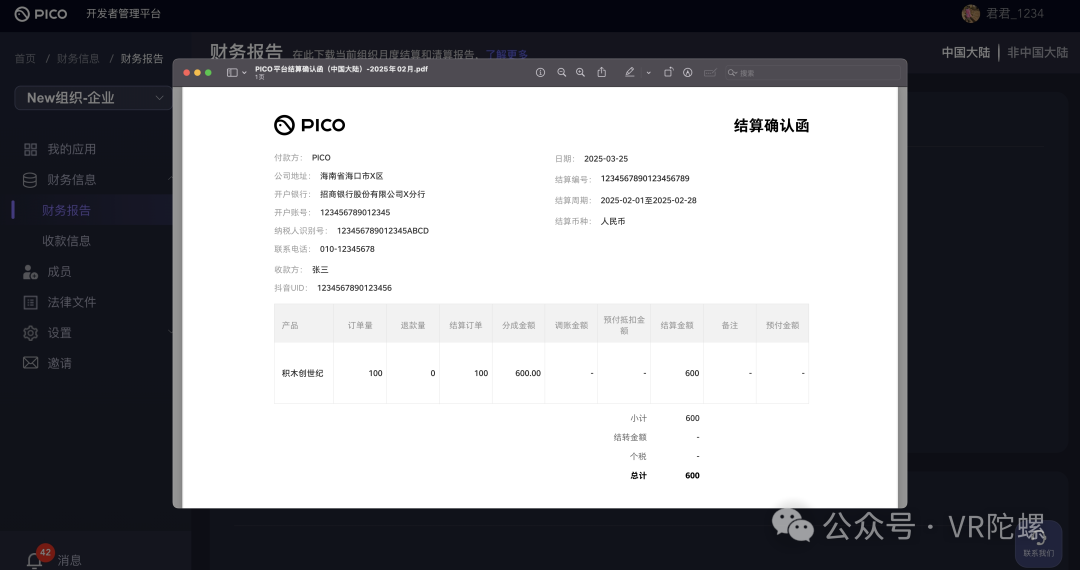Click the 结转金额 label
The image size is (1080, 570).
point(630,437)
